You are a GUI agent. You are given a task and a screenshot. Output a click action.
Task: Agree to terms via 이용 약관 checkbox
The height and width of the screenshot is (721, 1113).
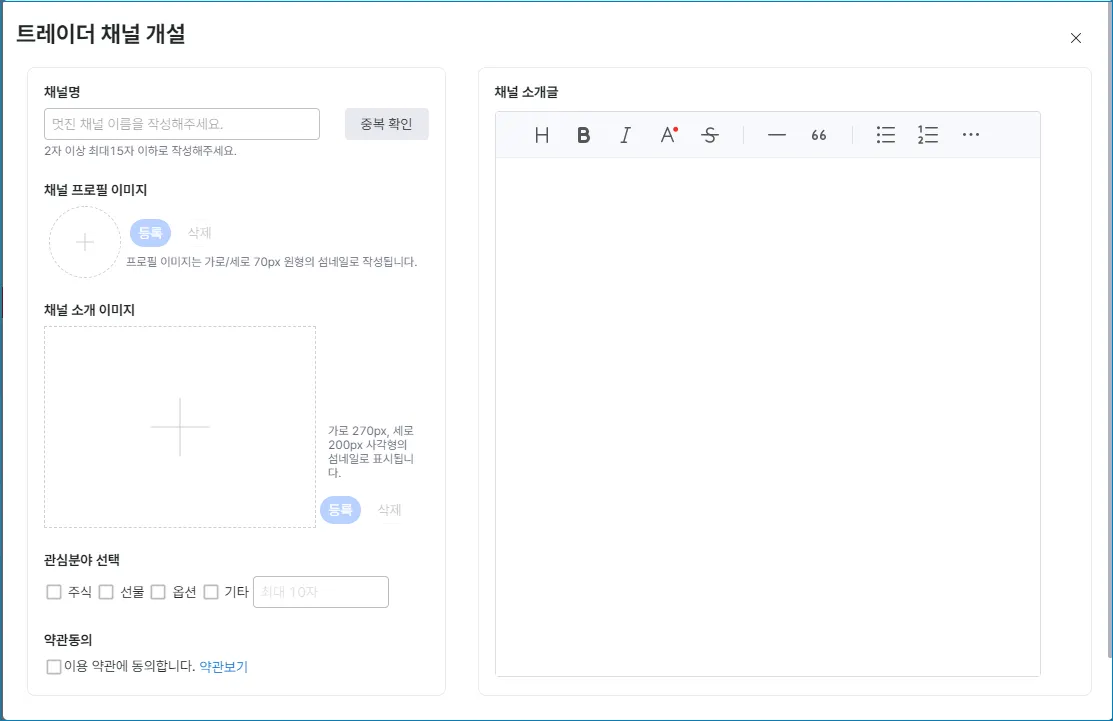point(54,666)
